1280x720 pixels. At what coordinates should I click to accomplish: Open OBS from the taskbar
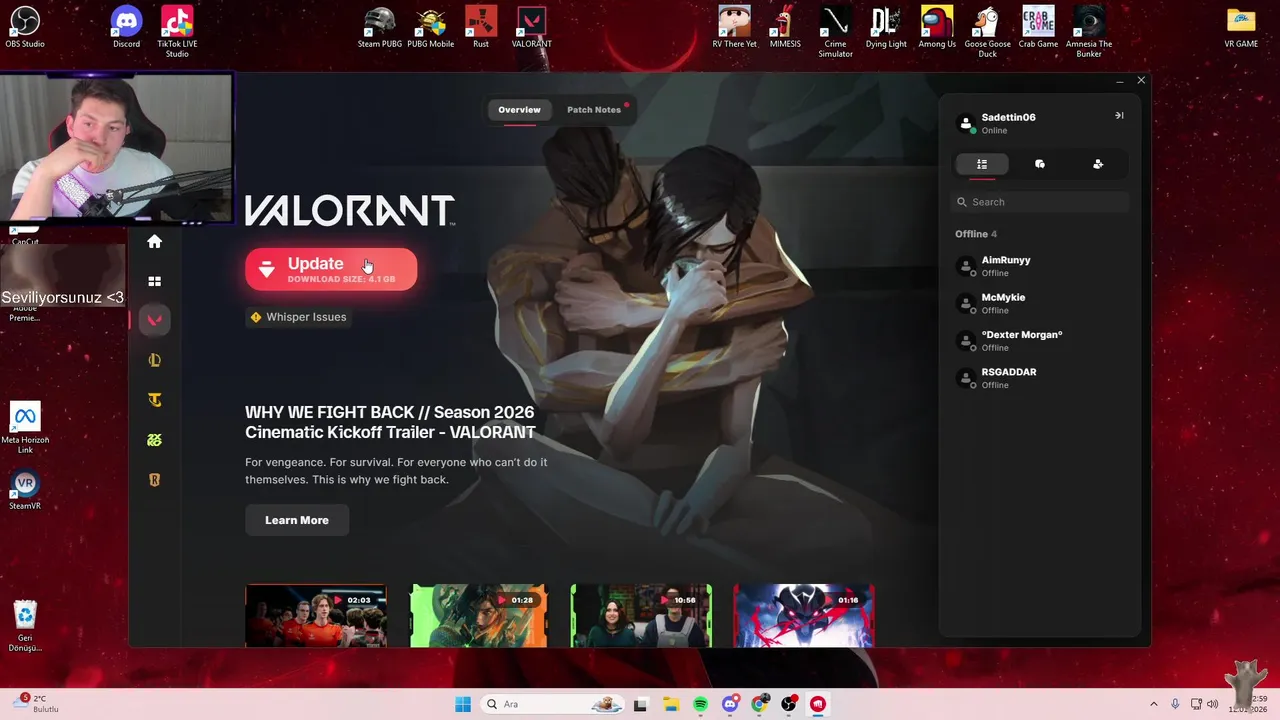click(789, 704)
